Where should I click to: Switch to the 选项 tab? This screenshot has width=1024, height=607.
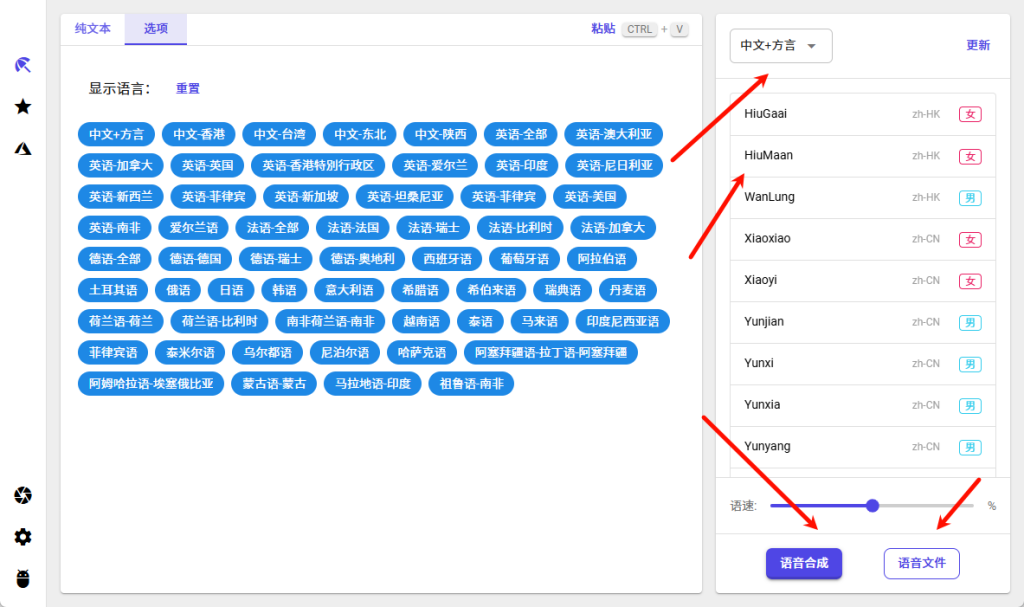pos(155,29)
